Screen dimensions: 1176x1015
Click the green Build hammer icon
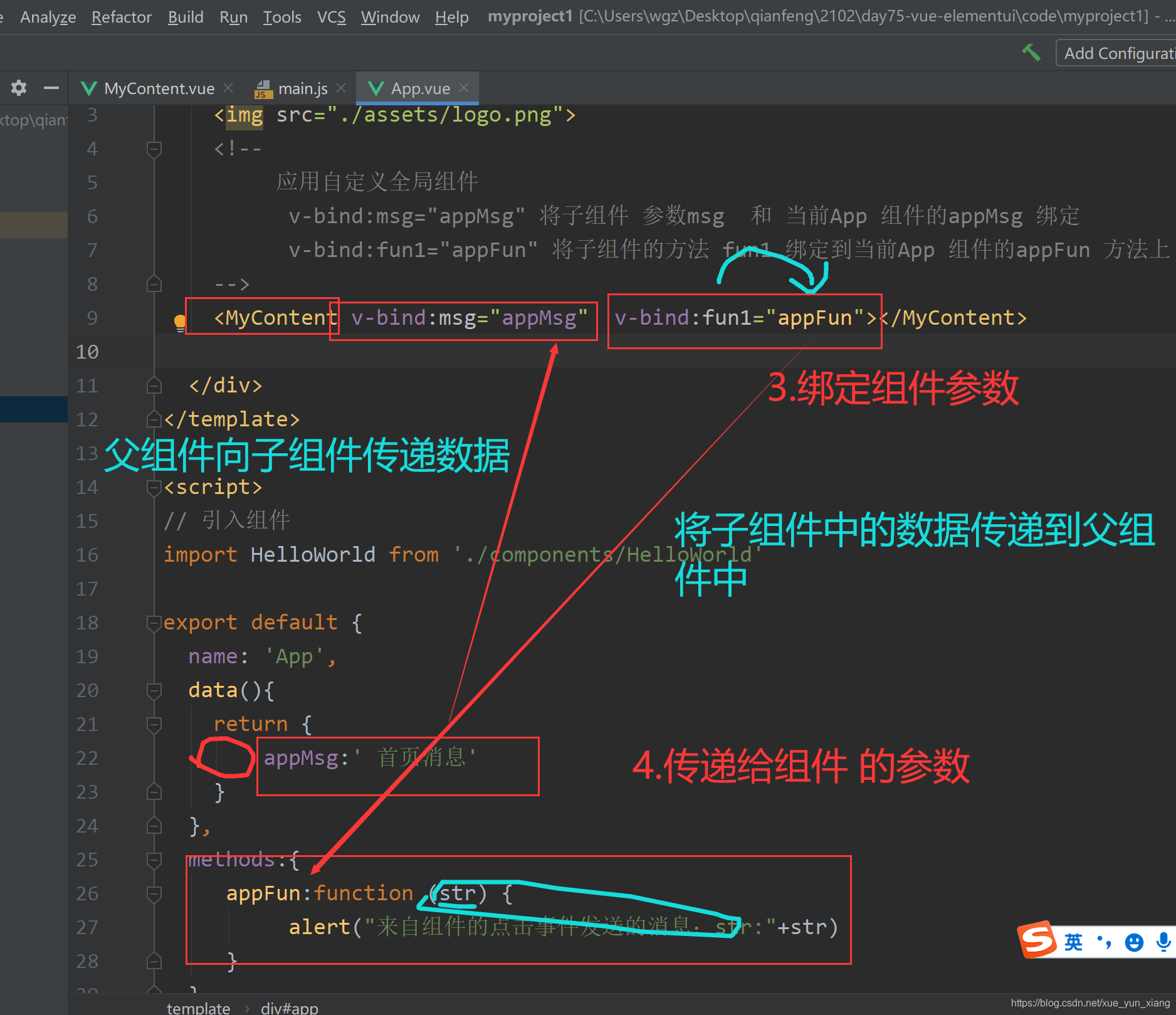click(1031, 52)
